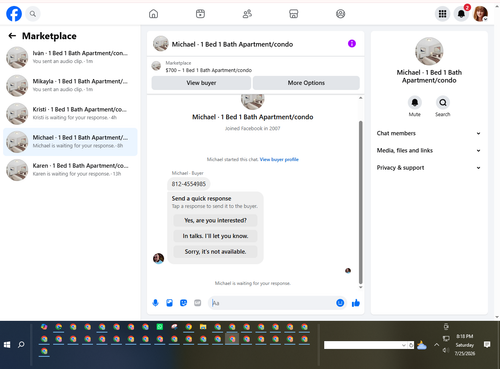
Task: Open Iván apartment conversation
Action: point(70,57)
